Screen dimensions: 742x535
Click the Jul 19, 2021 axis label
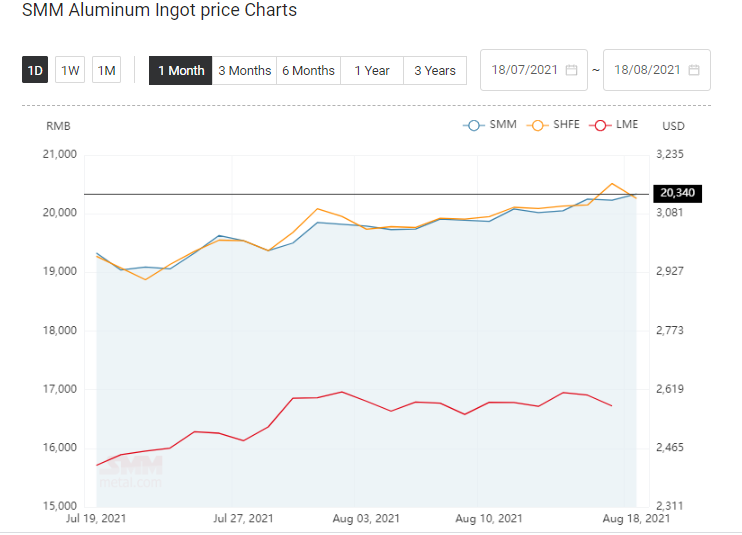point(96,518)
